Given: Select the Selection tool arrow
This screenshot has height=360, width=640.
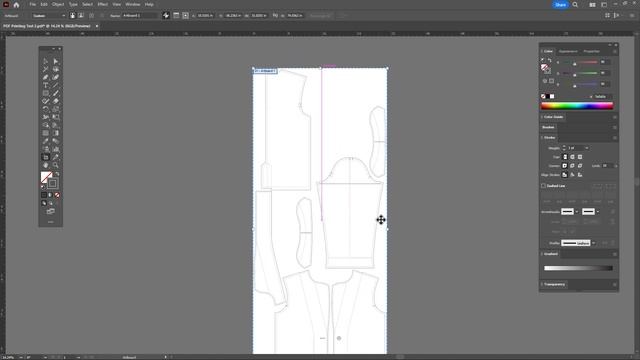Looking at the screenshot, I should click(x=46, y=62).
